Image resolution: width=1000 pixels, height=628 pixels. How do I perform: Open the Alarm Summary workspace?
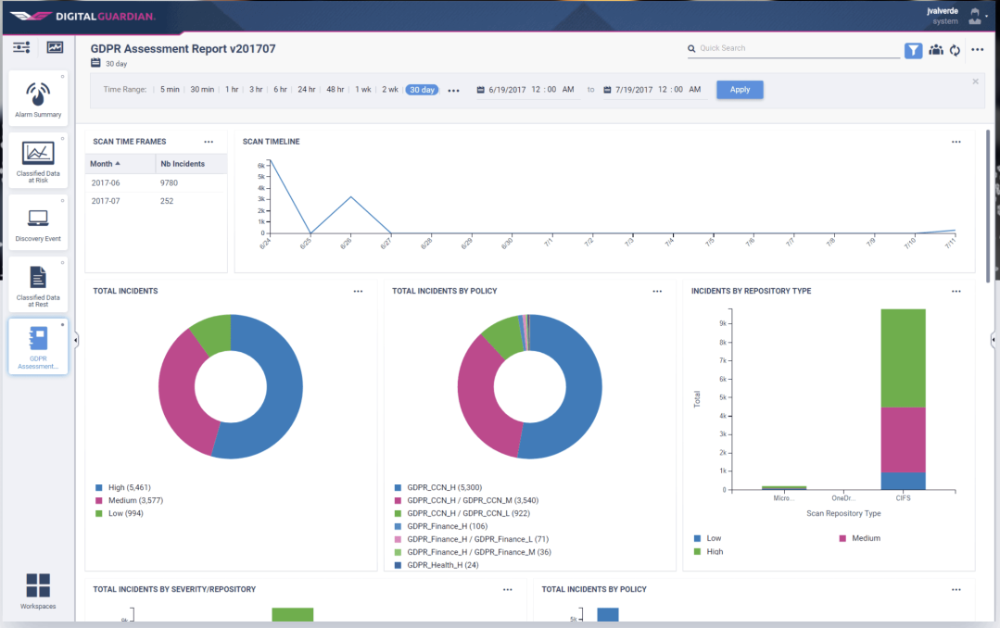(x=38, y=100)
